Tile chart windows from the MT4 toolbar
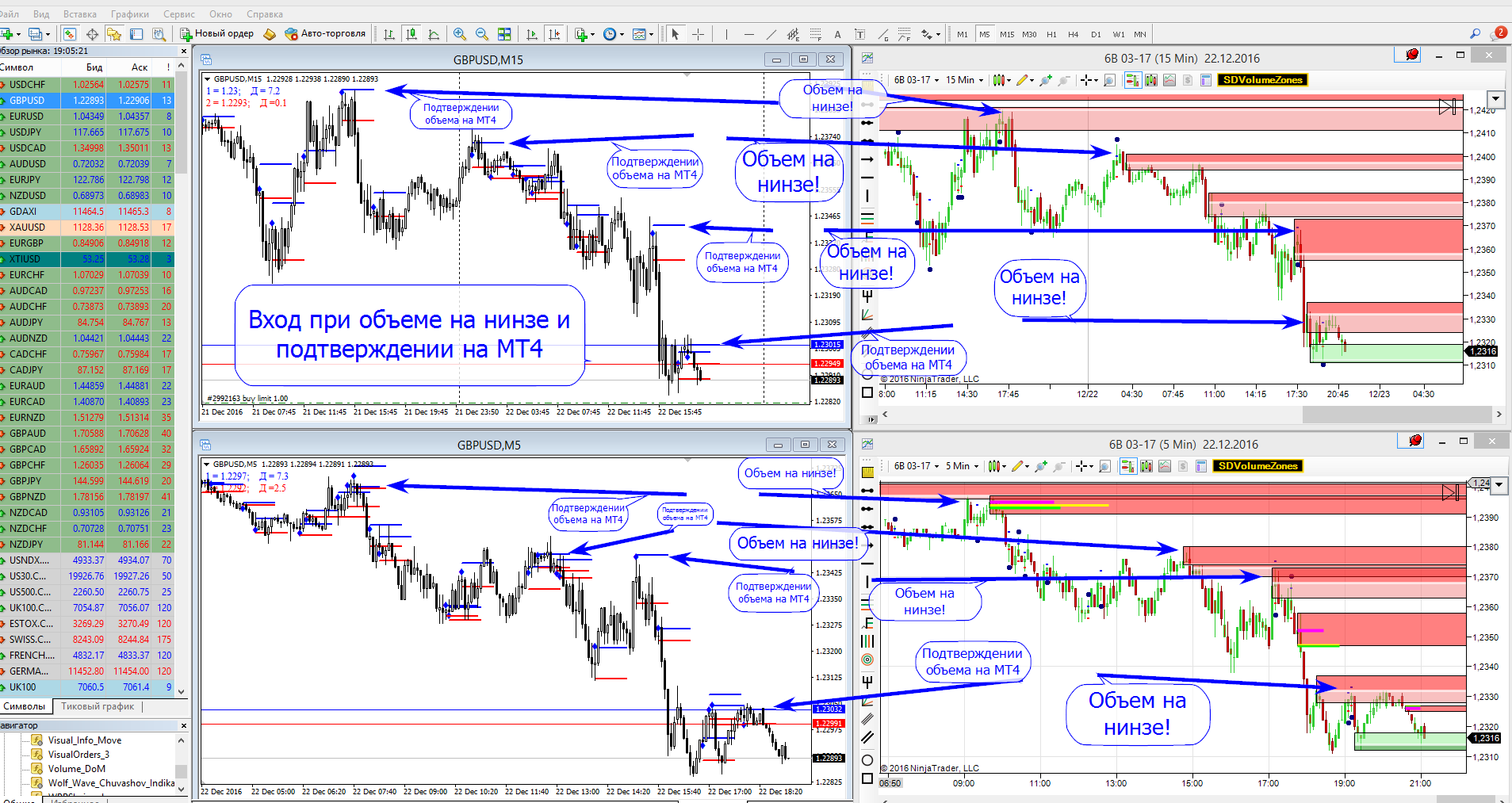The width and height of the screenshot is (1512, 803). 504,34
